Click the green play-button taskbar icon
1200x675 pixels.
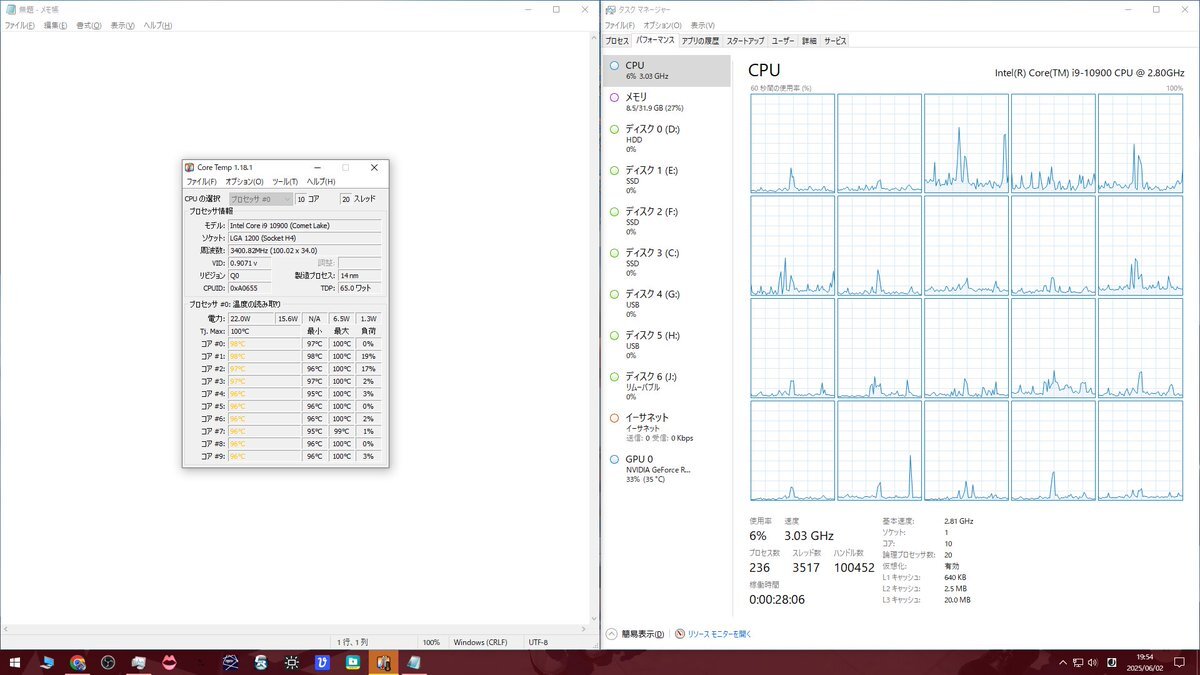pos(352,662)
